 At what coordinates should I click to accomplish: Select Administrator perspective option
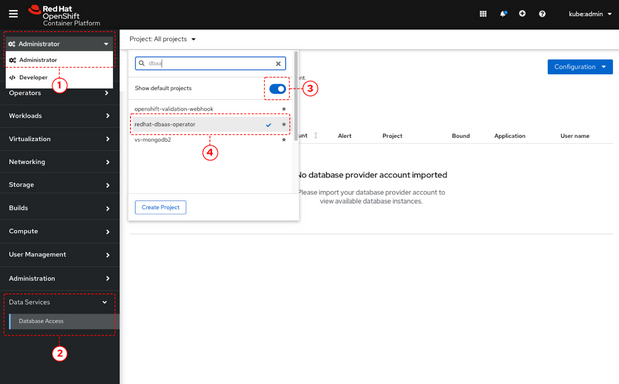pos(59,60)
